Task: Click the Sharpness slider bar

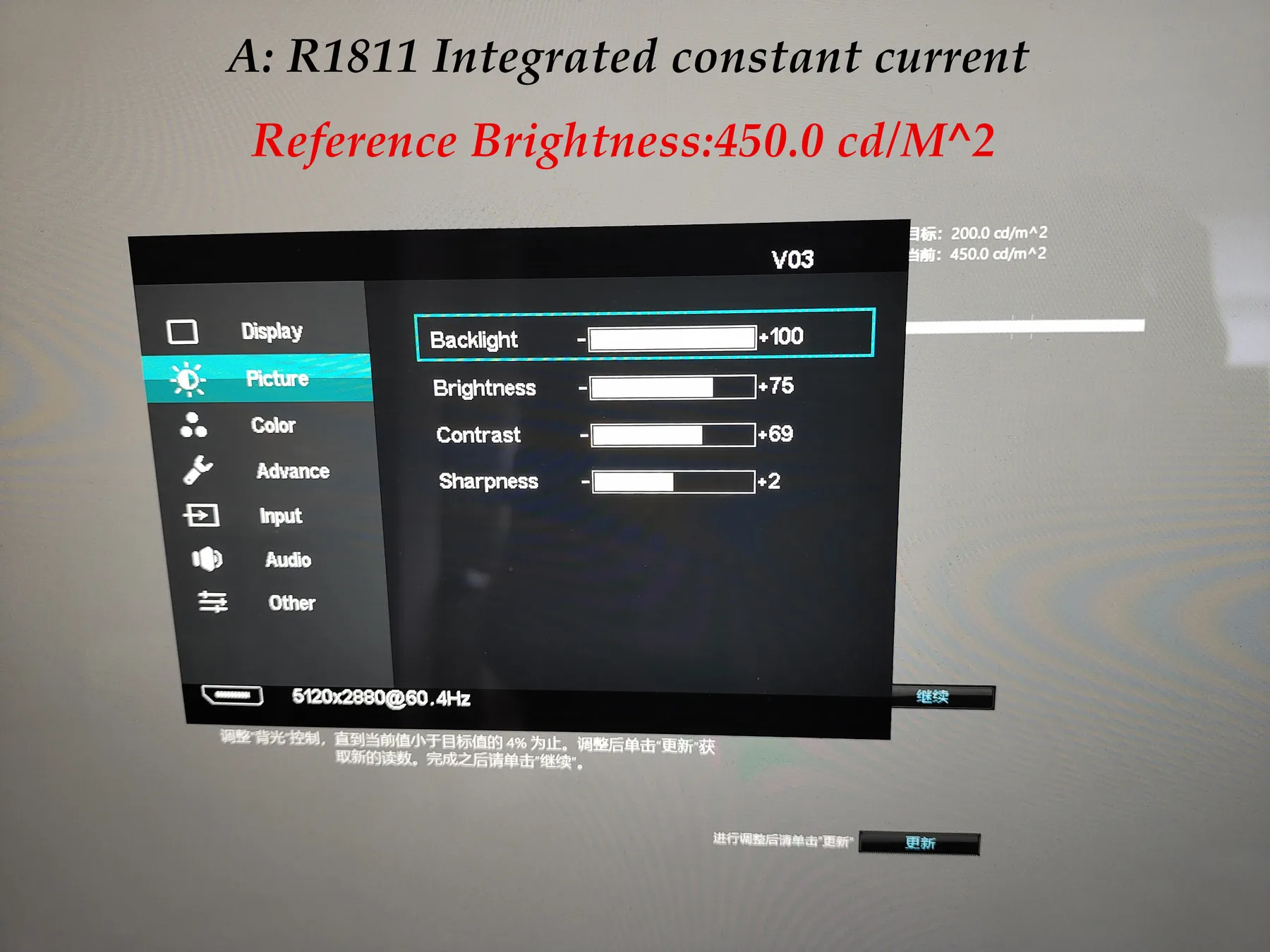Action: [674, 482]
